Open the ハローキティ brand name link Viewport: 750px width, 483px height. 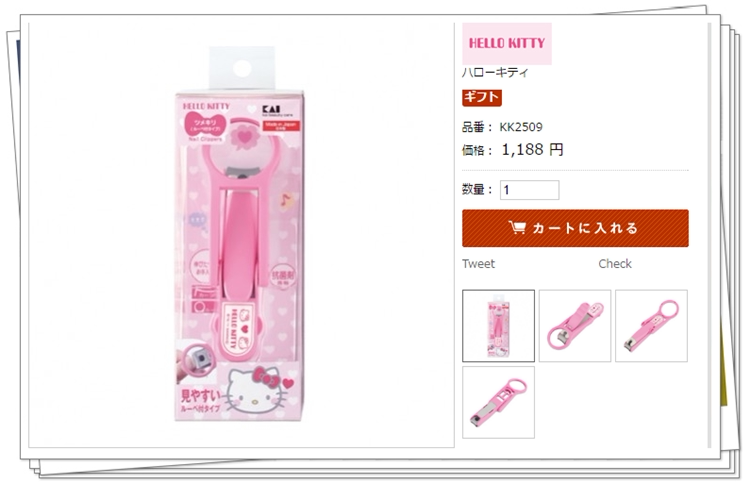click(x=495, y=73)
